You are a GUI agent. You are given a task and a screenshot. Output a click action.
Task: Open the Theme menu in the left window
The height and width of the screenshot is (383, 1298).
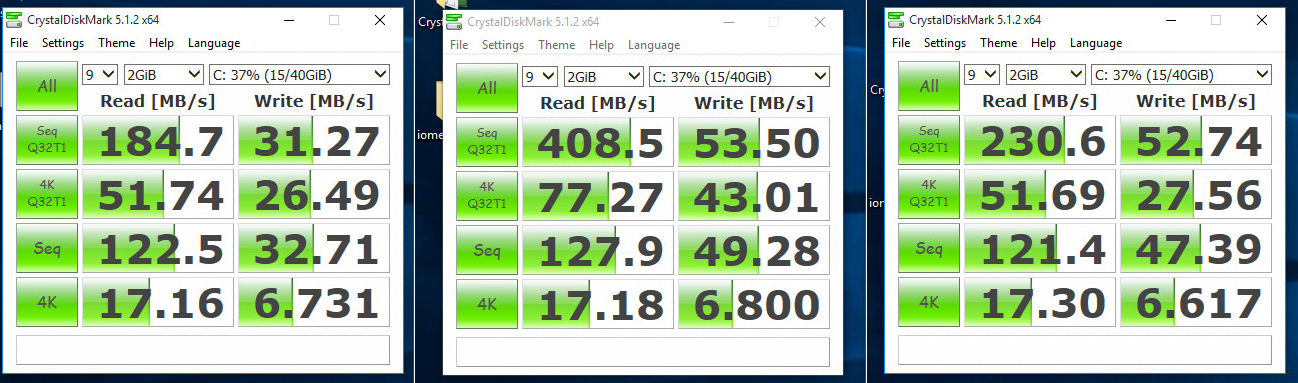pos(117,43)
